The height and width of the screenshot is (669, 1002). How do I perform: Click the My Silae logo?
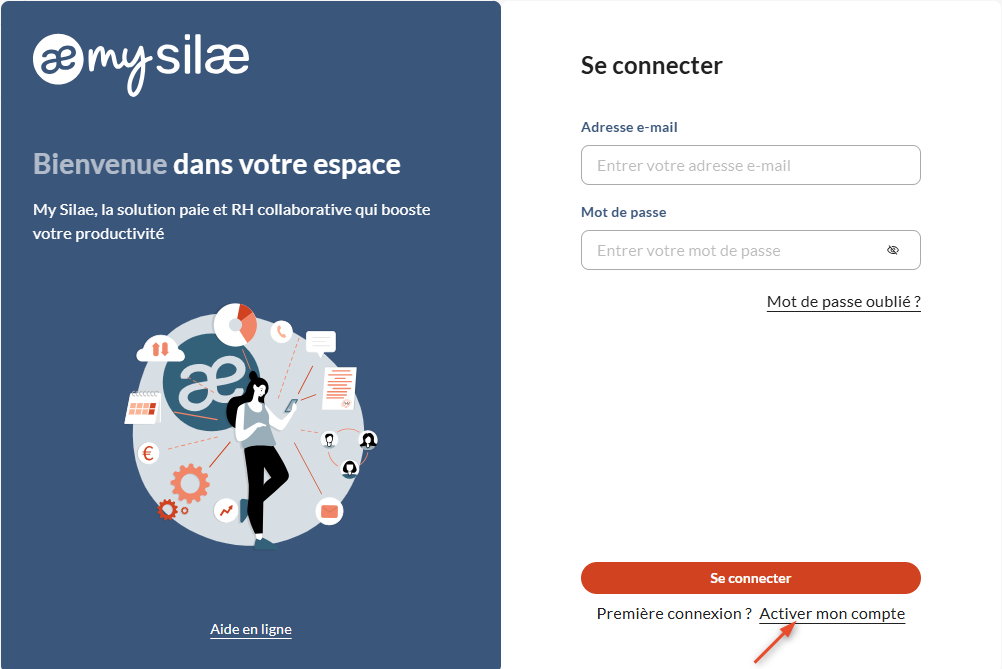click(x=141, y=63)
